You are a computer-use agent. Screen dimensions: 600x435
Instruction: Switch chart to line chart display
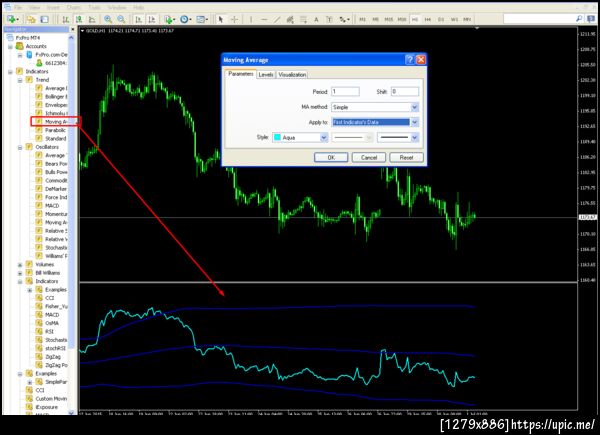coord(92,19)
